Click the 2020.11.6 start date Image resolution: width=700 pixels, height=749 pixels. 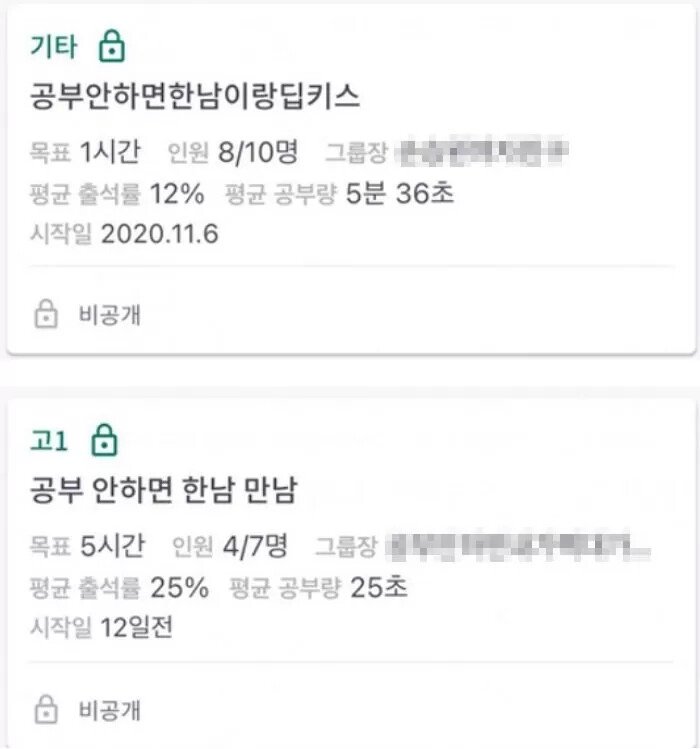[160, 234]
